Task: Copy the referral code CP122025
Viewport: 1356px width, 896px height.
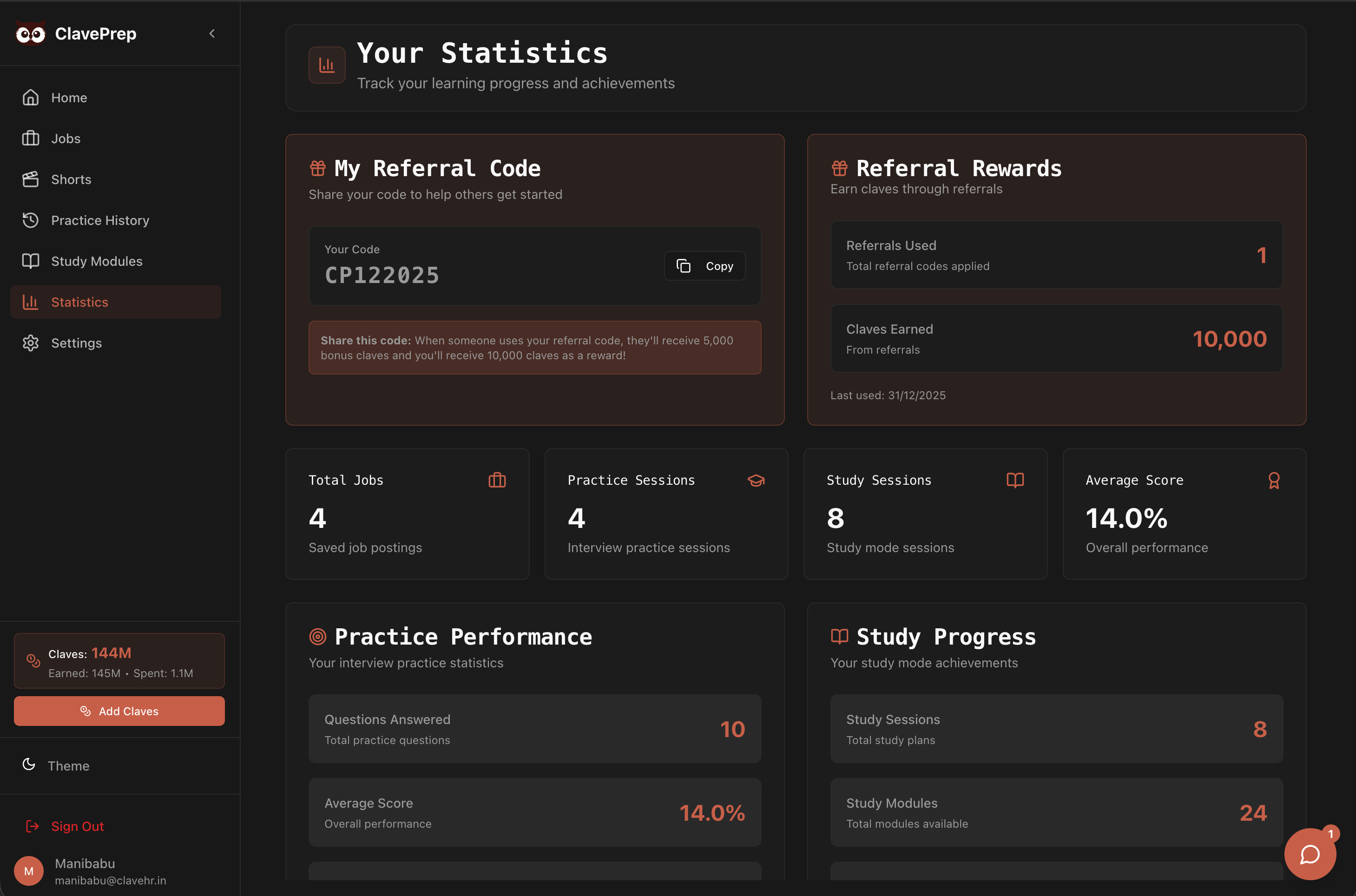Action: tap(704, 266)
